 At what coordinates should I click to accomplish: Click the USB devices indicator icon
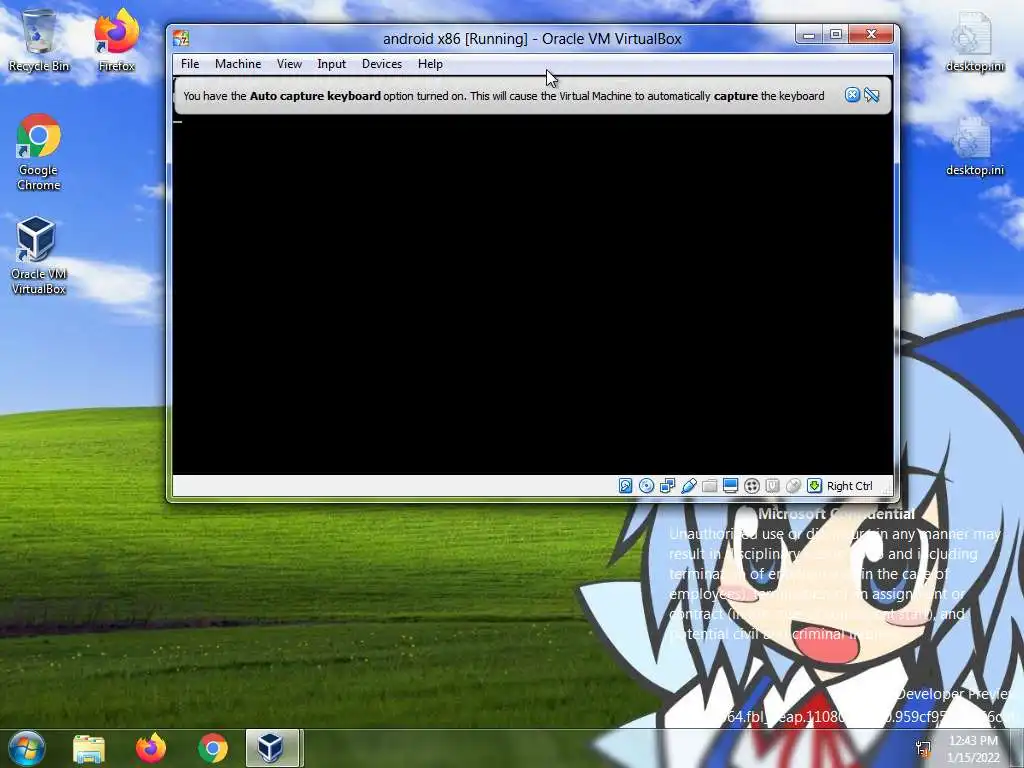(688, 485)
